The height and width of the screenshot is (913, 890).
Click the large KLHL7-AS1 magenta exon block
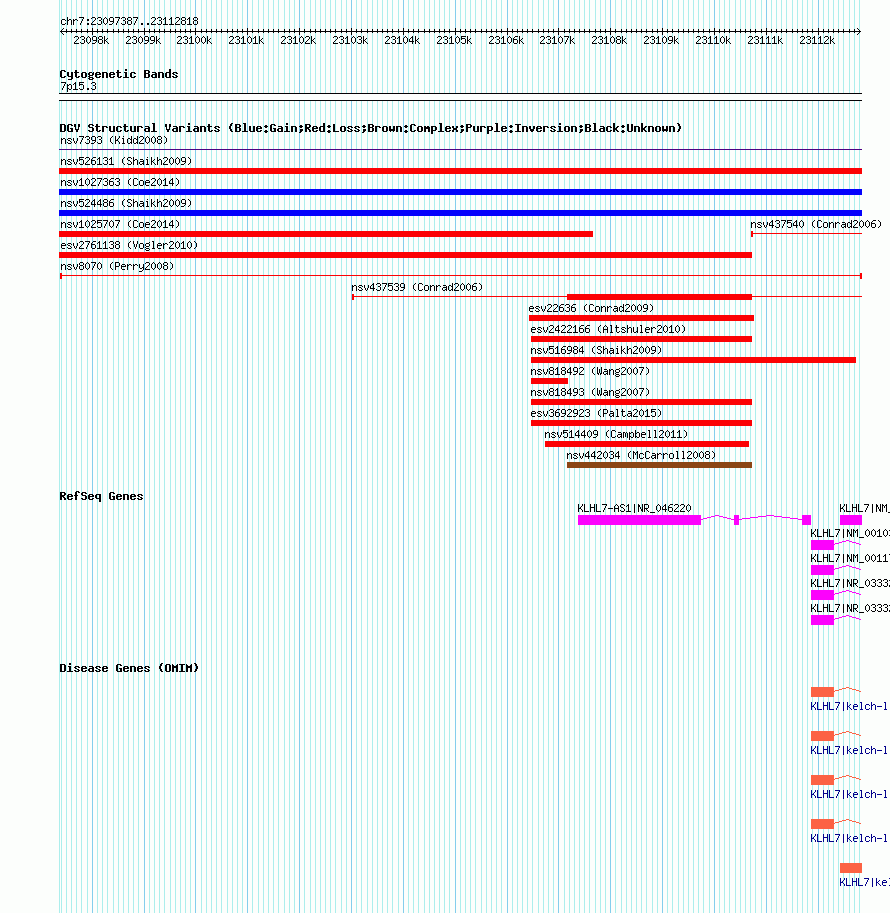[x=639, y=520]
